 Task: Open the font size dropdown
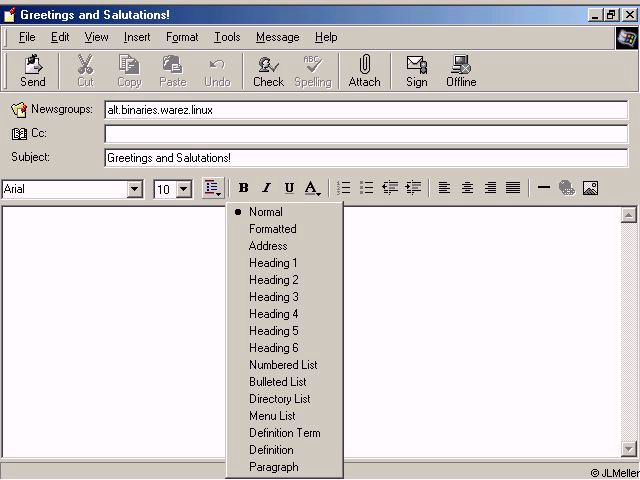[x=184, y=189]
